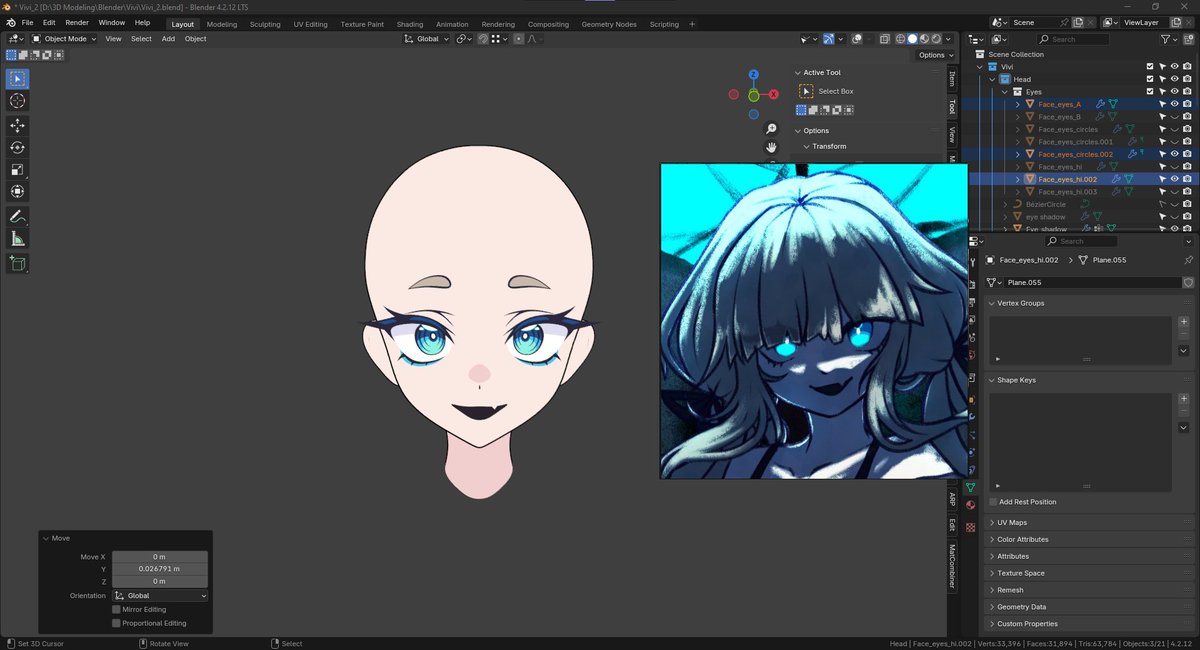Open the Render menu
1200x650 pixels.
tap(77, 22)
